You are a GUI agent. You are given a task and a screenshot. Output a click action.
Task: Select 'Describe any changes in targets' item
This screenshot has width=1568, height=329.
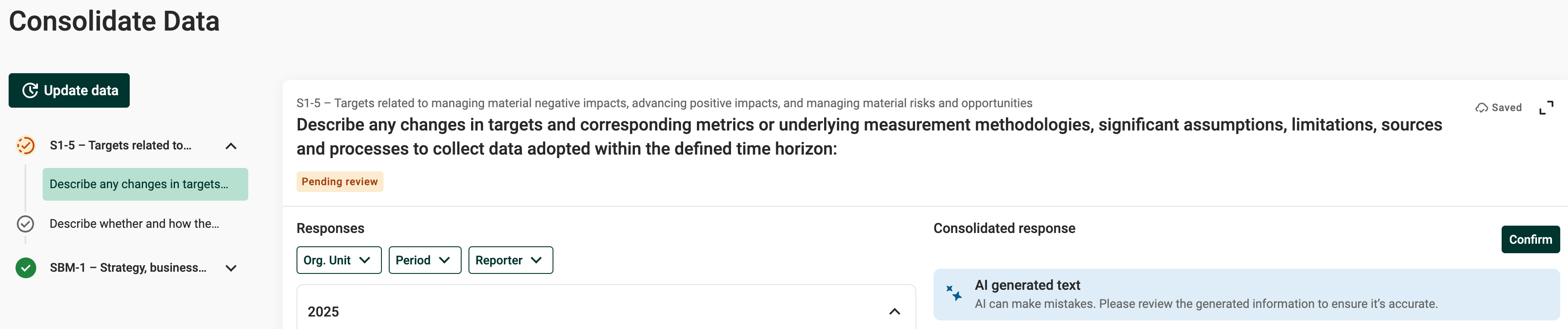(x=145, y=184)
